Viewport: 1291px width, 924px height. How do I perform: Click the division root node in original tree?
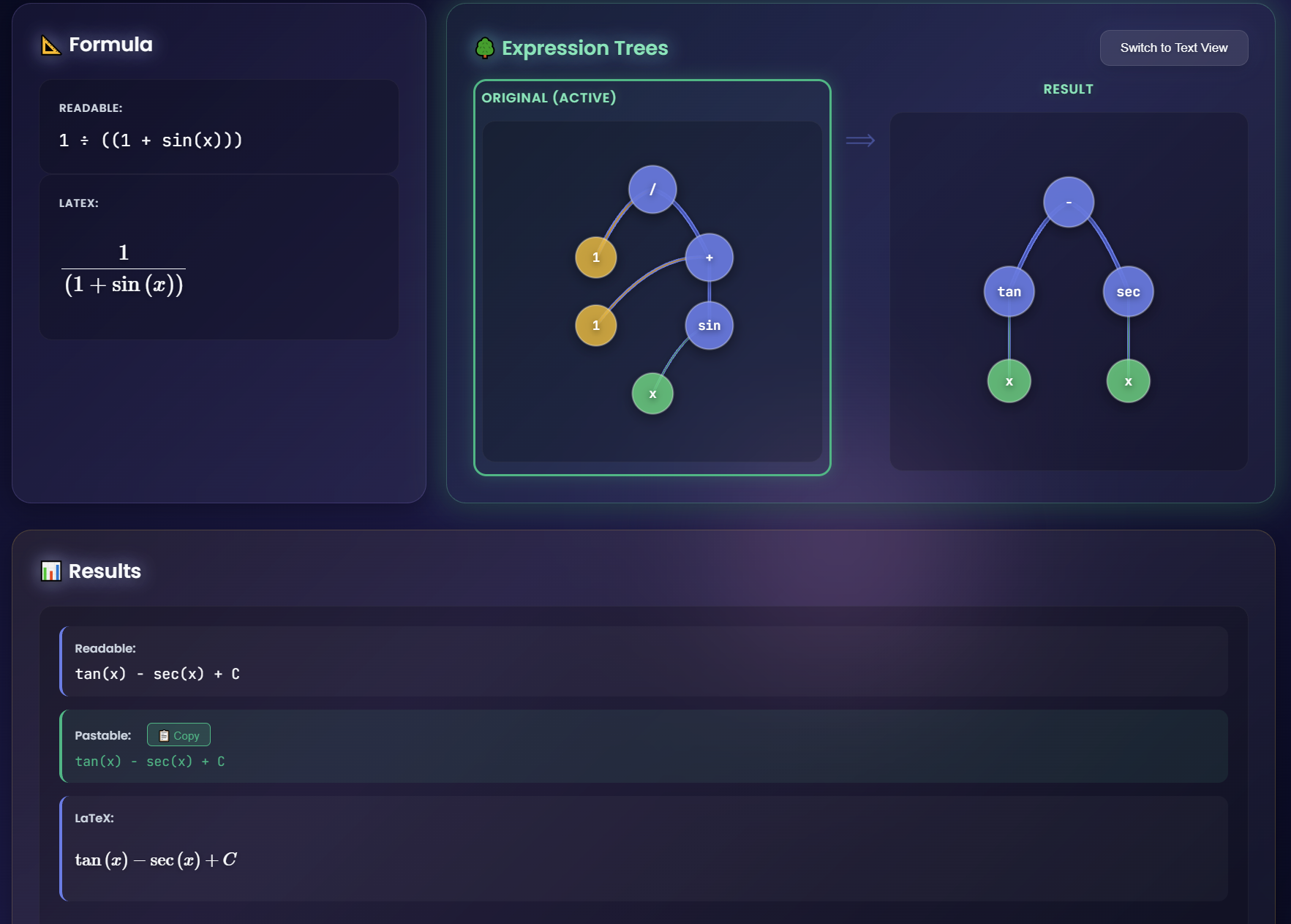coord(652,189)
